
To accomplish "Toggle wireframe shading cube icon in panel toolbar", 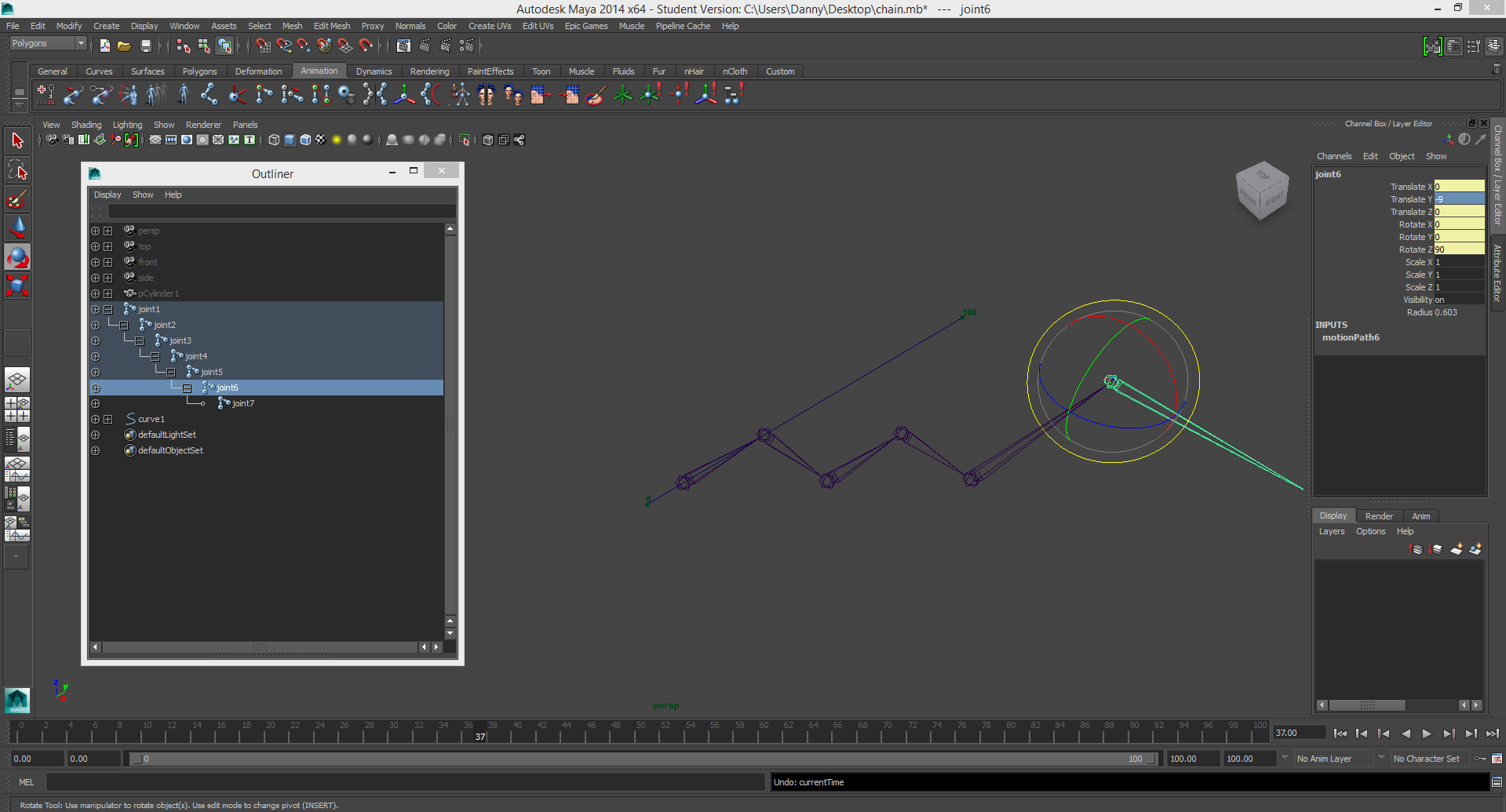I will [274, 140].
